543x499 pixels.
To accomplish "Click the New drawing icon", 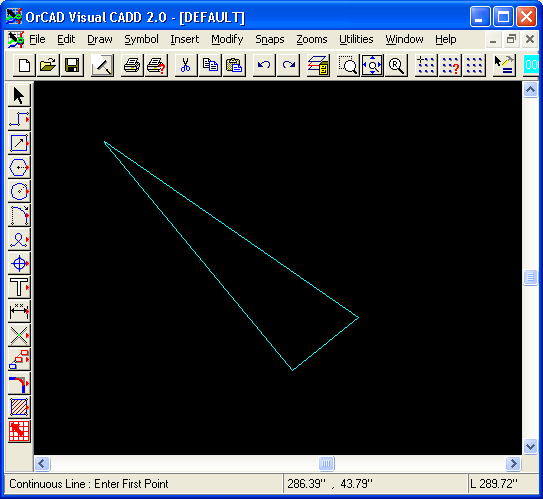I will tap(24, 65).
